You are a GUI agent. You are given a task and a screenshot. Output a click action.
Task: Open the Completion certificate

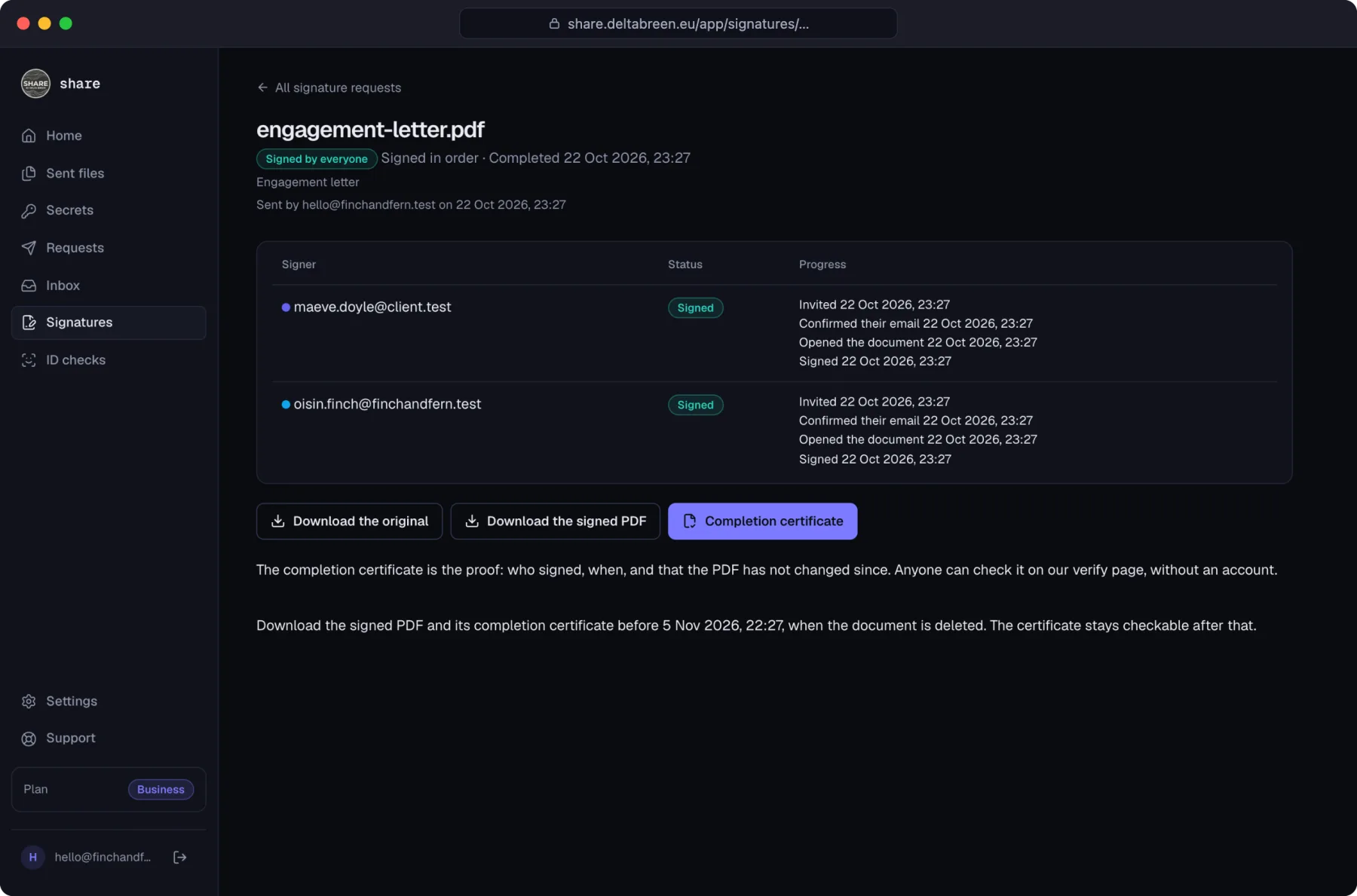coord(762,521)
